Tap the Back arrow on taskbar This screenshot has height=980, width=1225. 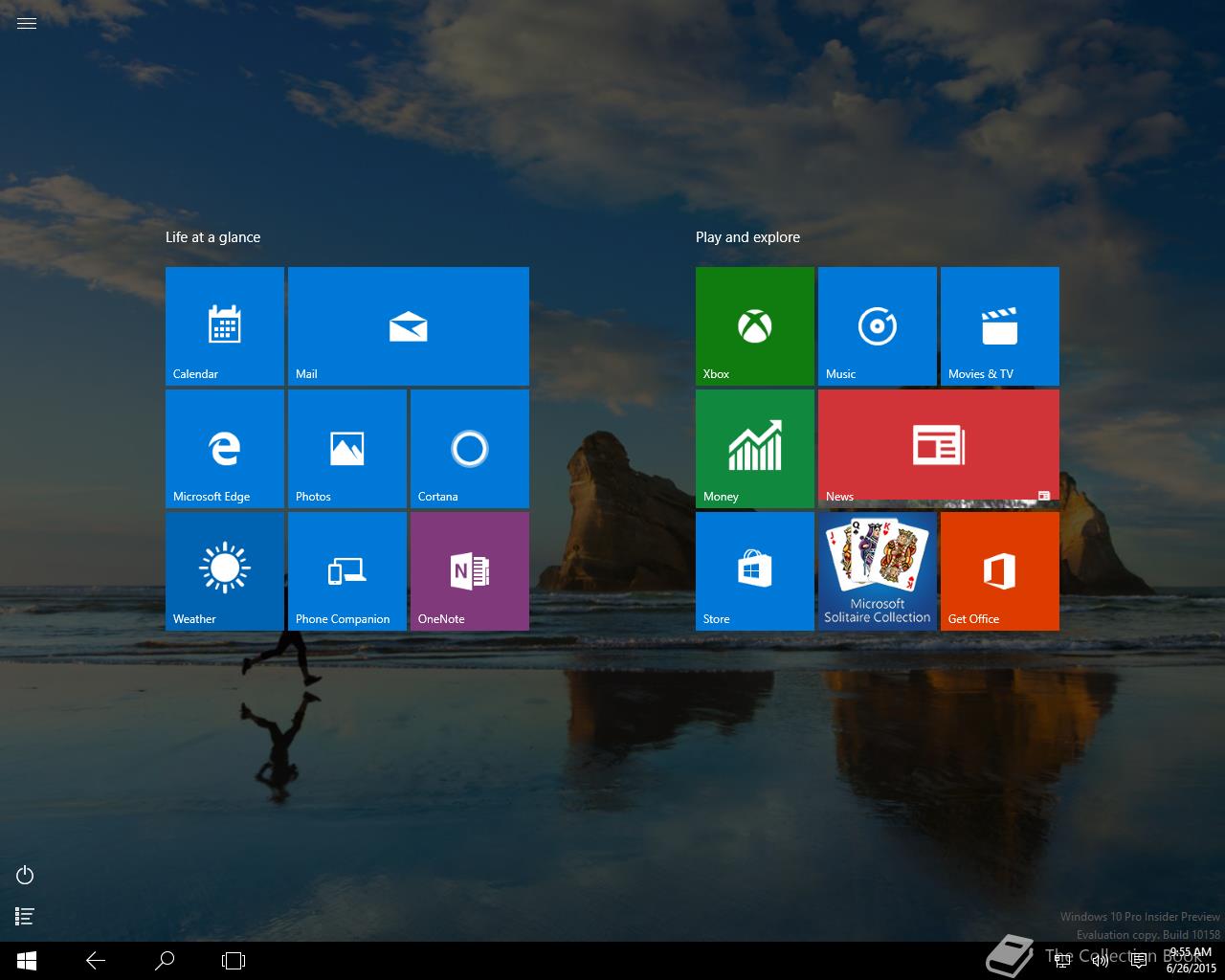(x=96, y=961)
